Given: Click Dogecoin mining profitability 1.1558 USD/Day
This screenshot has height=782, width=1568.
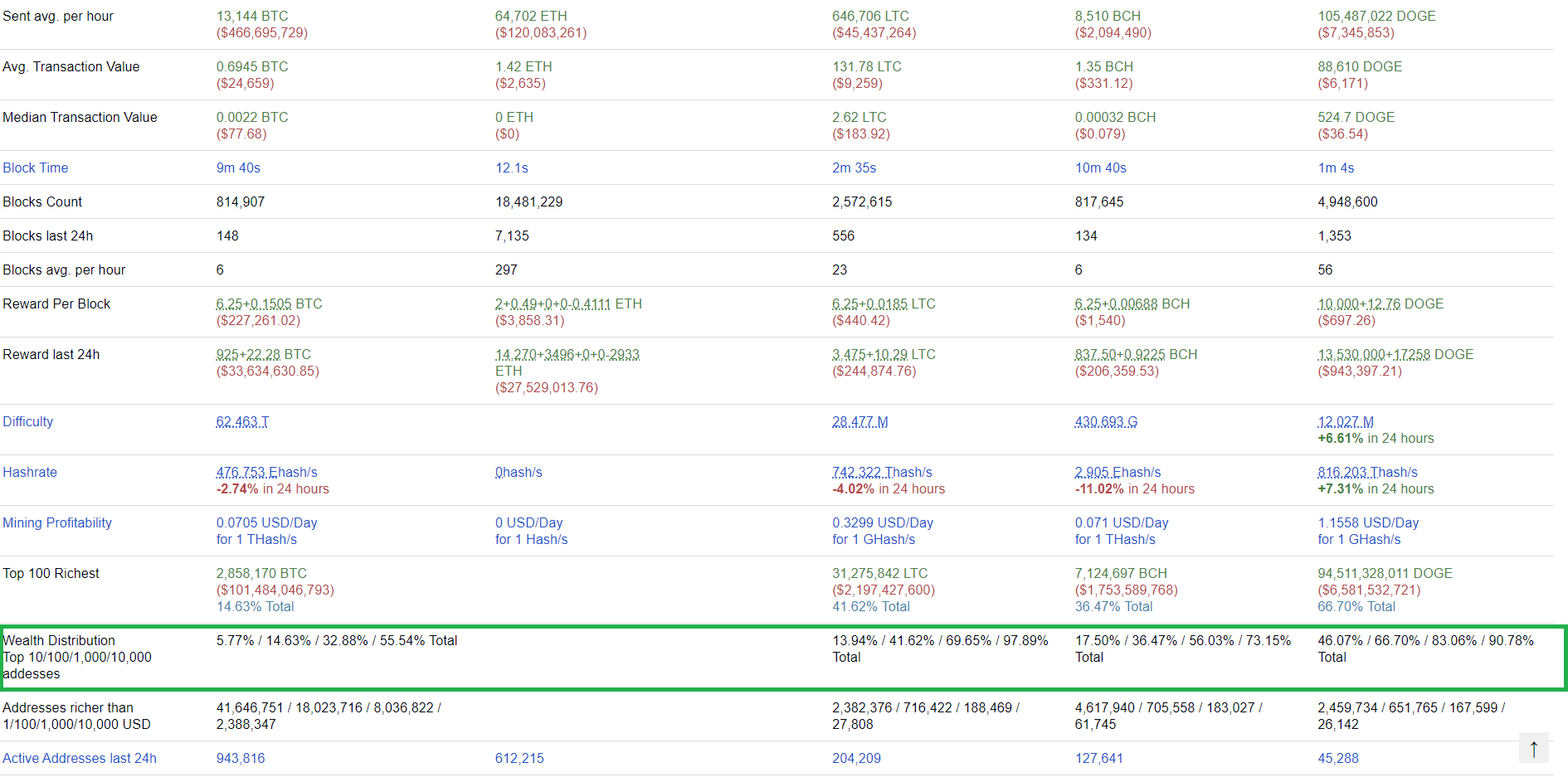Looking at the screenshot, I should pos(1368,523).
